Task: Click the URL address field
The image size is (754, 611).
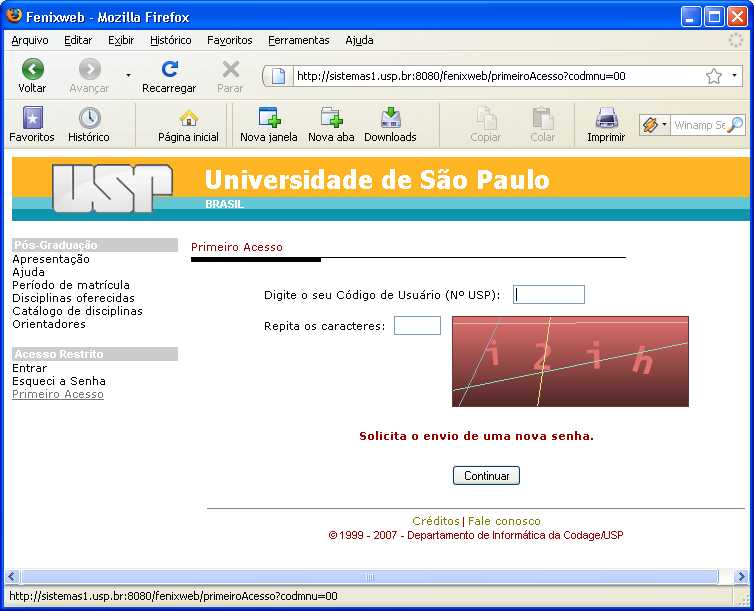Action: pos(498,76)
